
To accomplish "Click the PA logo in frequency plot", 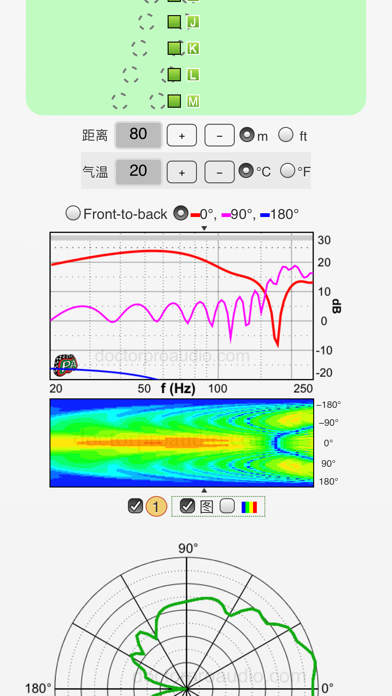I will [x=66, y=365].
